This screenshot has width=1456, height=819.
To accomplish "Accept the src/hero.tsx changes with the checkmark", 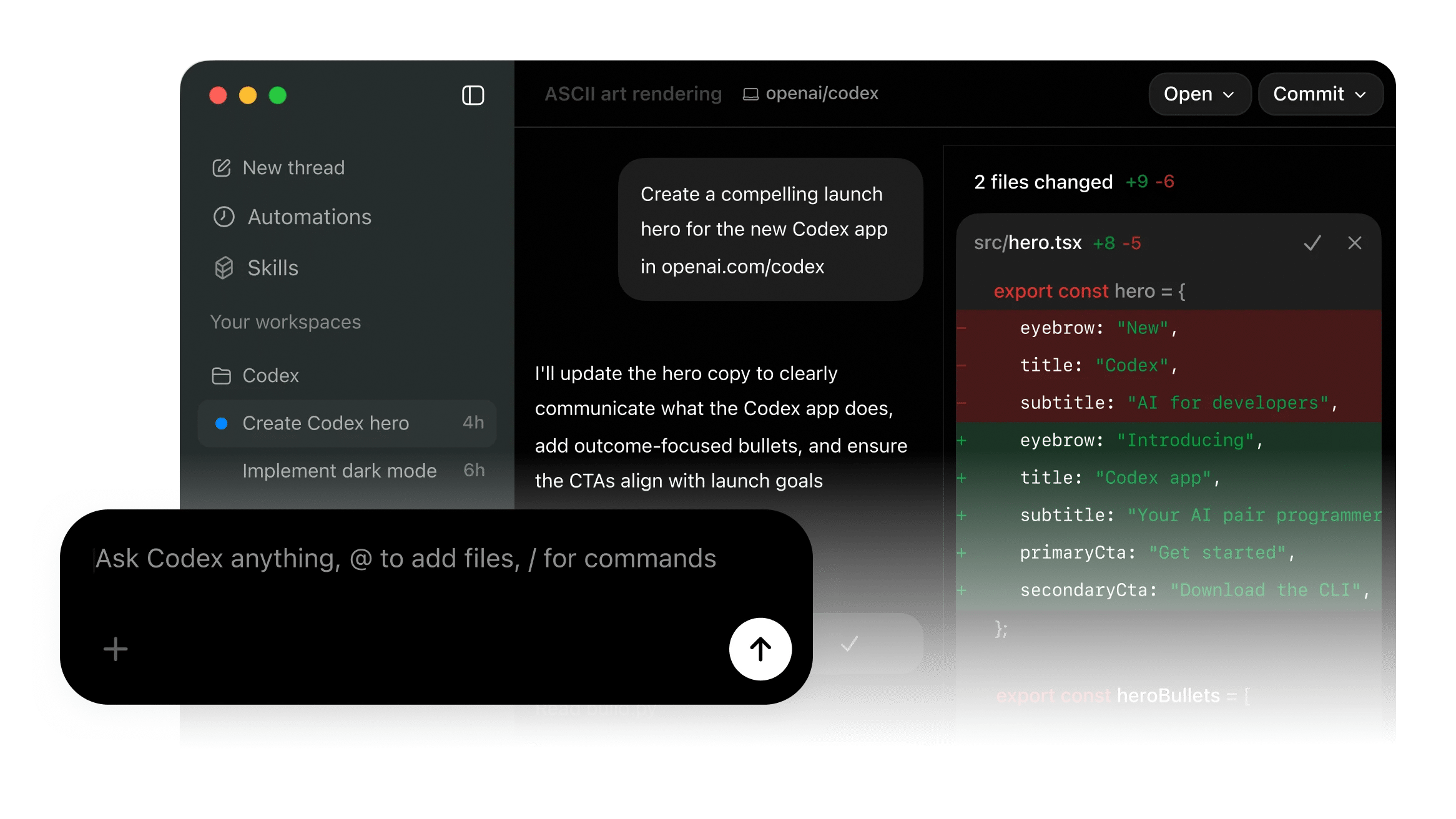I will [1312, 243].
